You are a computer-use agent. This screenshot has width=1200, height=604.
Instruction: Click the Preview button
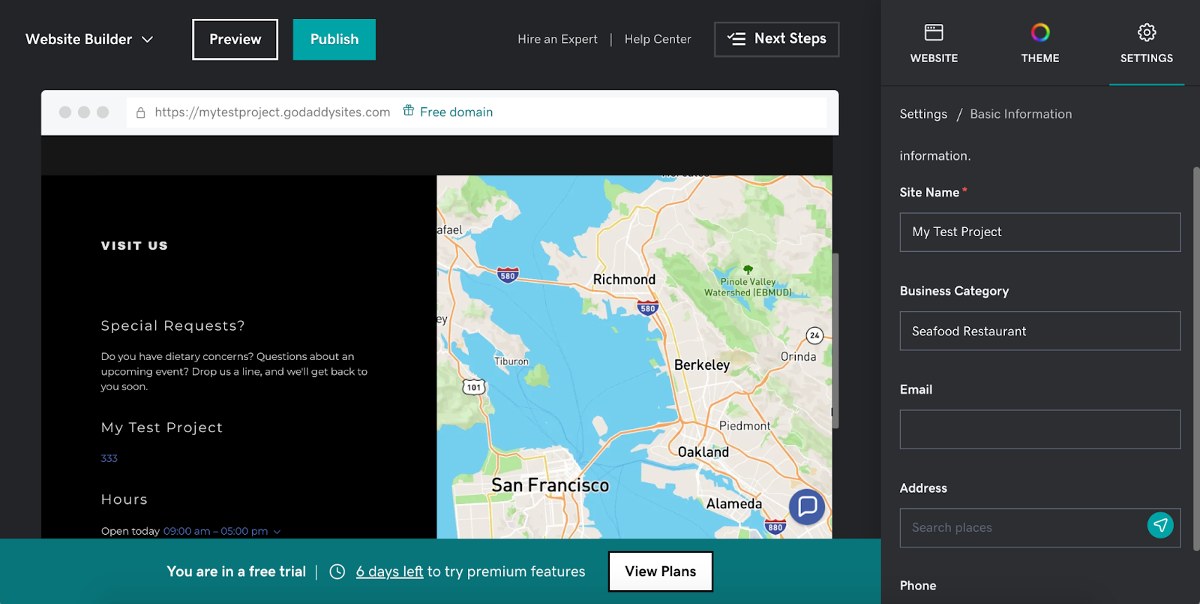click(235, 39)
